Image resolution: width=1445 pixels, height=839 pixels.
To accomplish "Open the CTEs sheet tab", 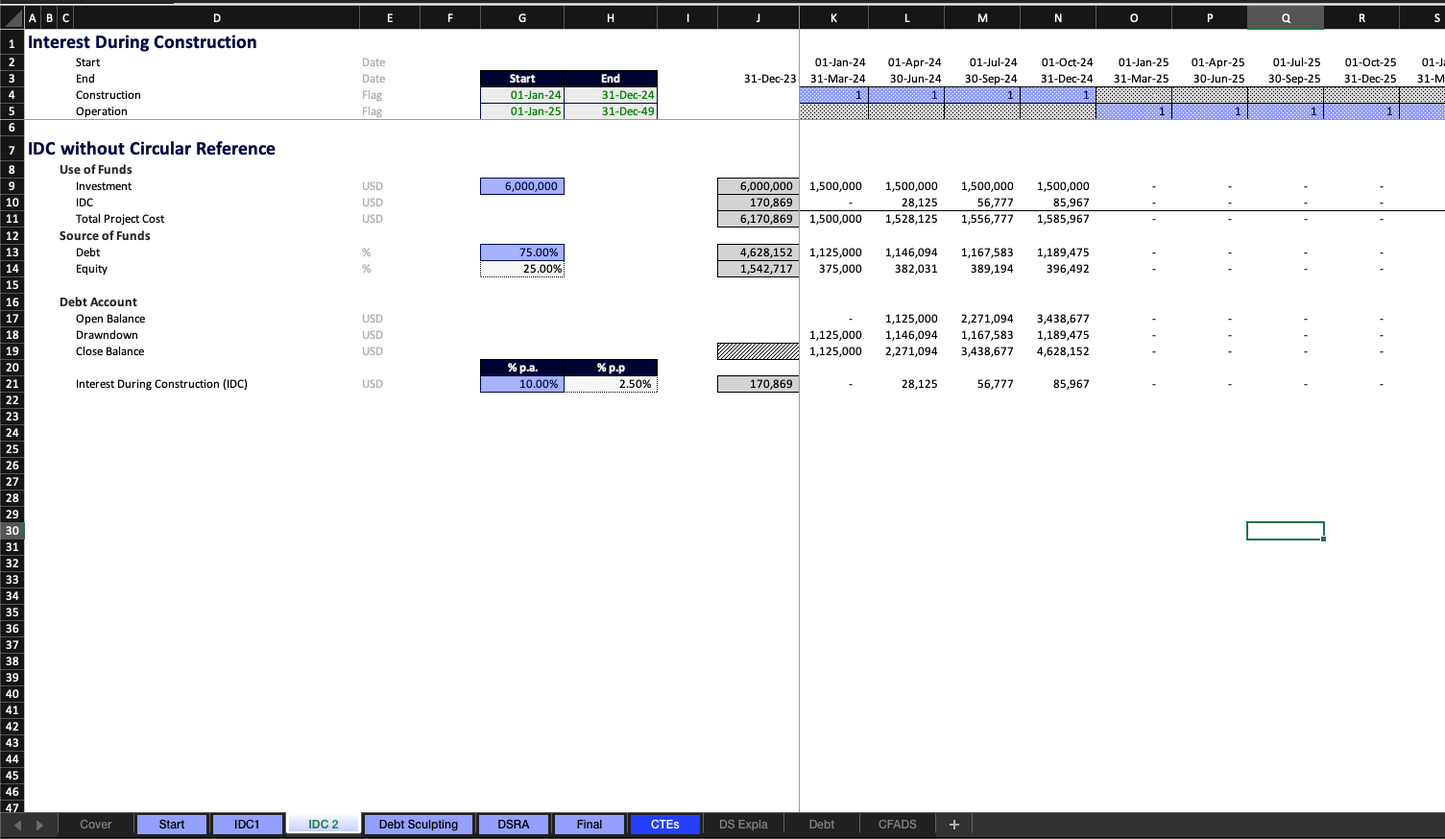I will [x=664, y=824].
